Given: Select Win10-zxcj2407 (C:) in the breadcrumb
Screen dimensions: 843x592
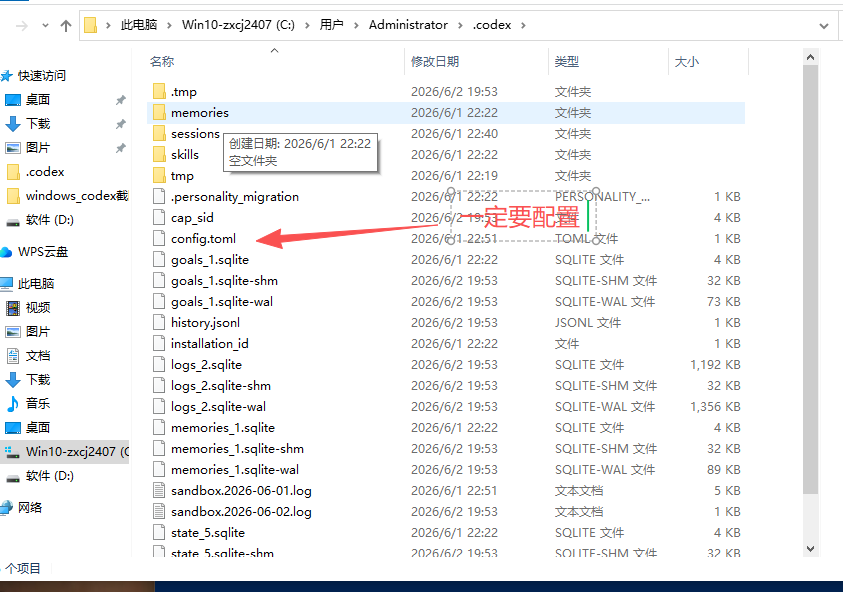Looking at the screenshot, I should [238, 25].
